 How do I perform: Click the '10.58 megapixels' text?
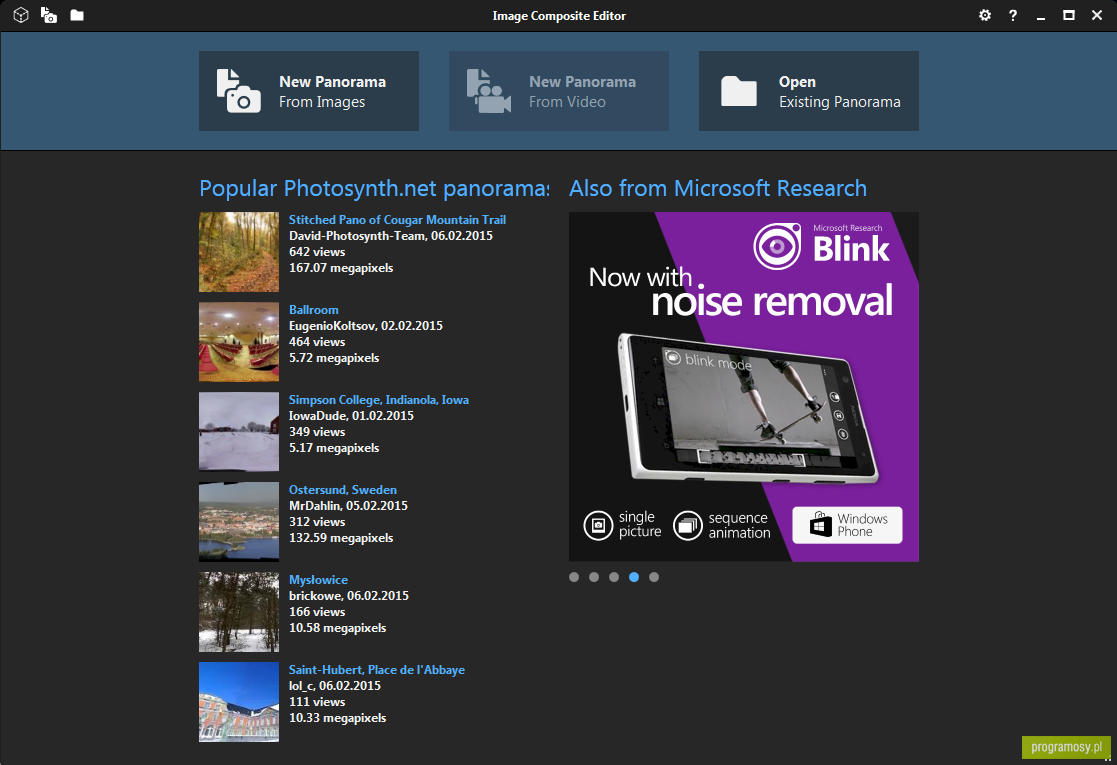338,628
